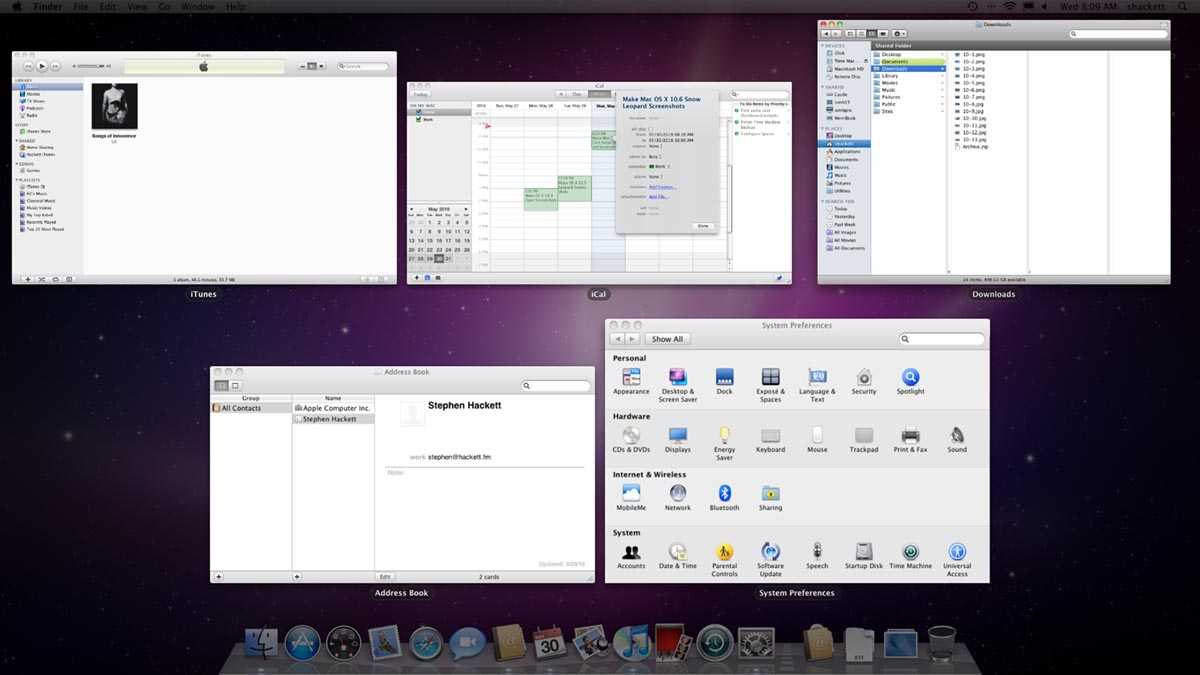Open the Window menu in menu bar

click(197, 7)
